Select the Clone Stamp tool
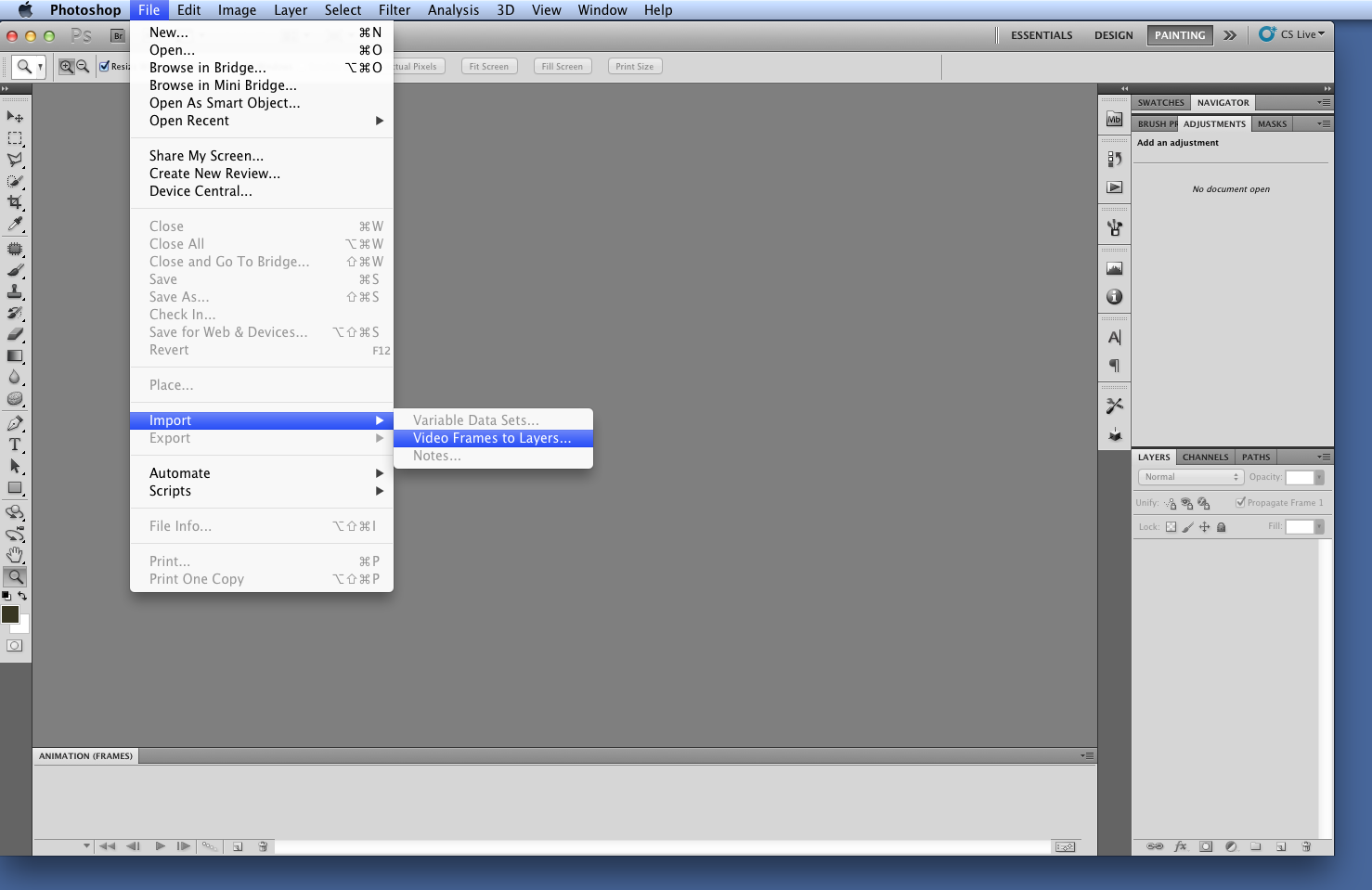This screenshot has height=890, width=1372. tap(15, 291)
